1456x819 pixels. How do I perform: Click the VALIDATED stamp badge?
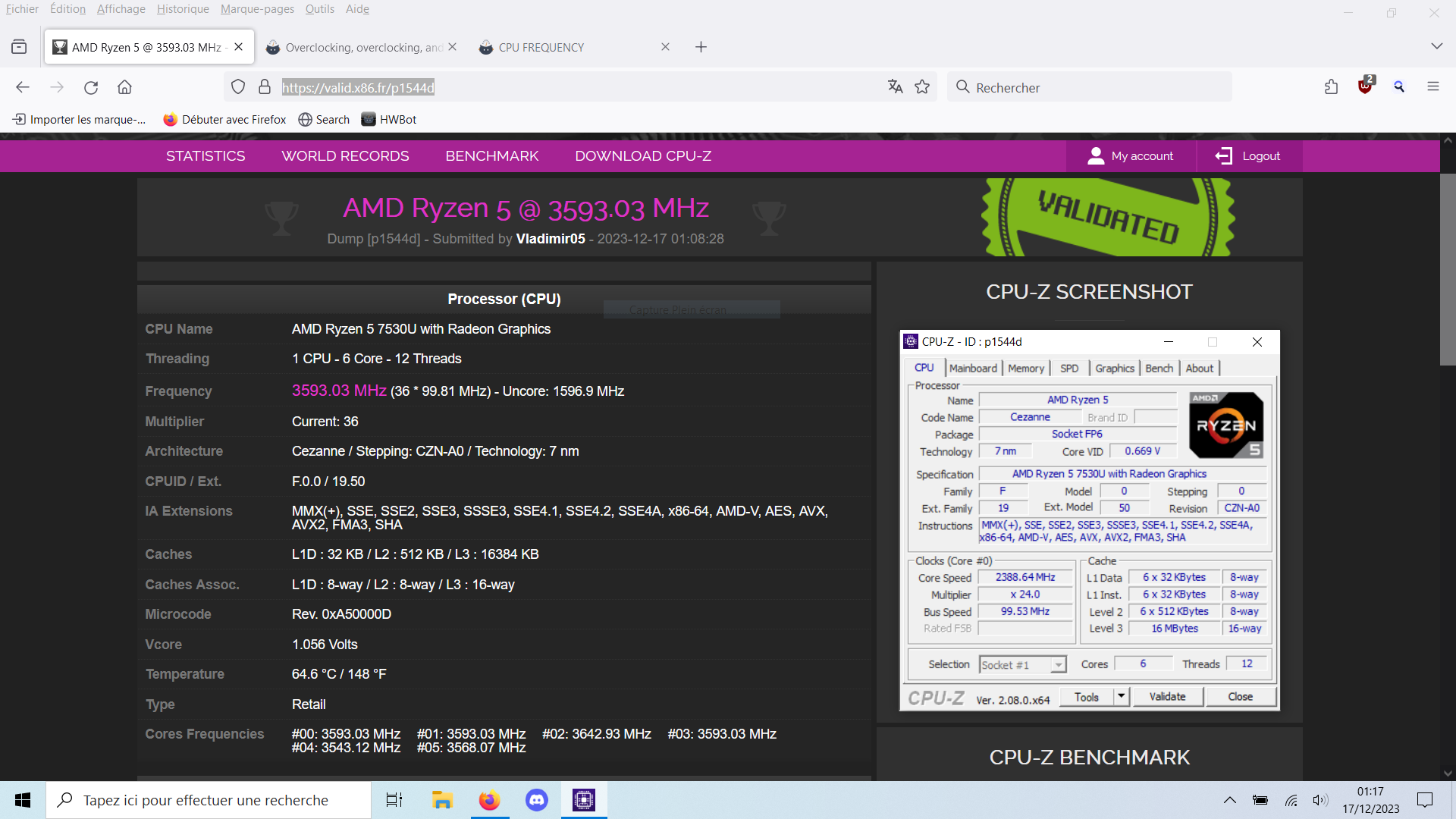[1108, 218]
